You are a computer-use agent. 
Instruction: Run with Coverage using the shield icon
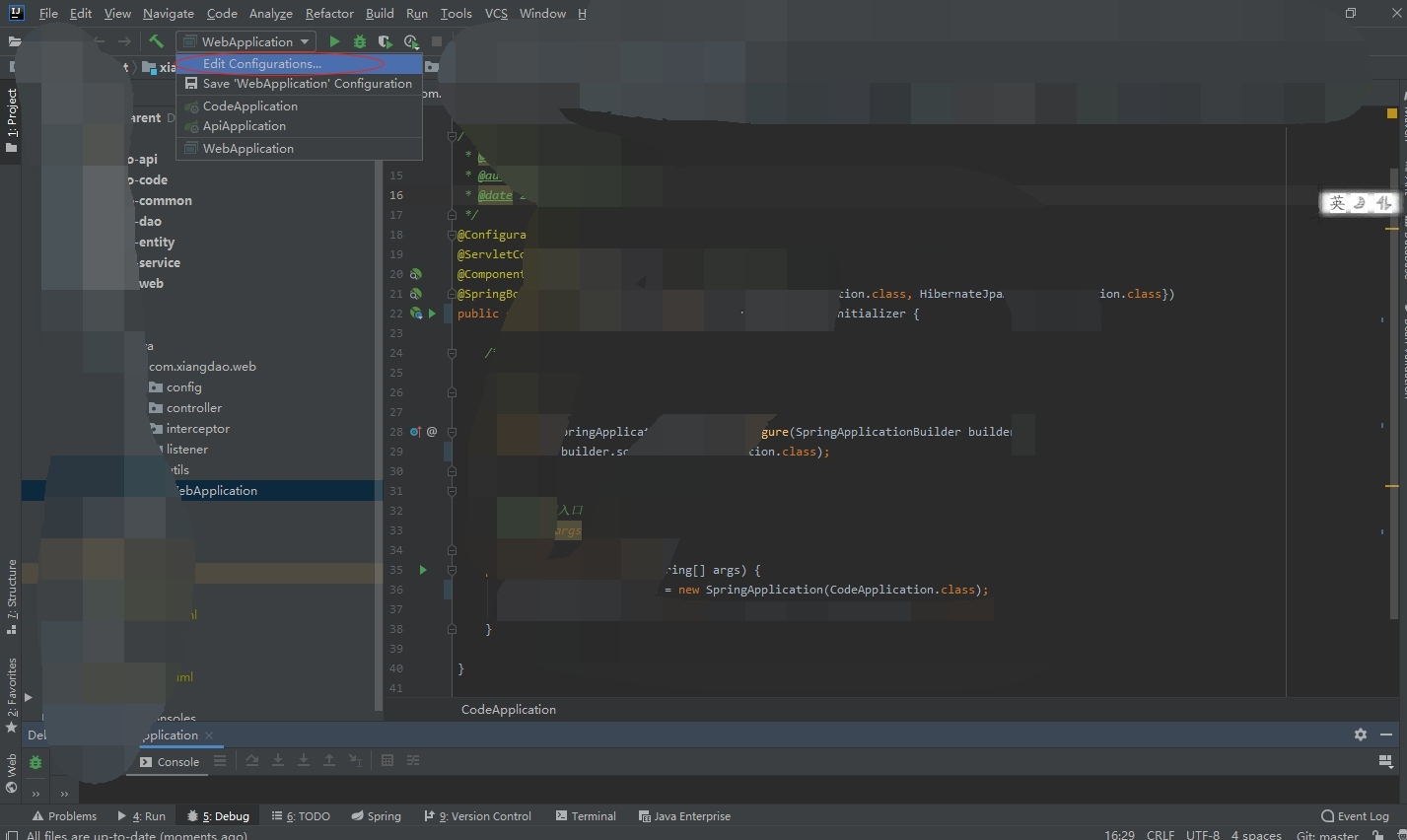tap(385, 41)
